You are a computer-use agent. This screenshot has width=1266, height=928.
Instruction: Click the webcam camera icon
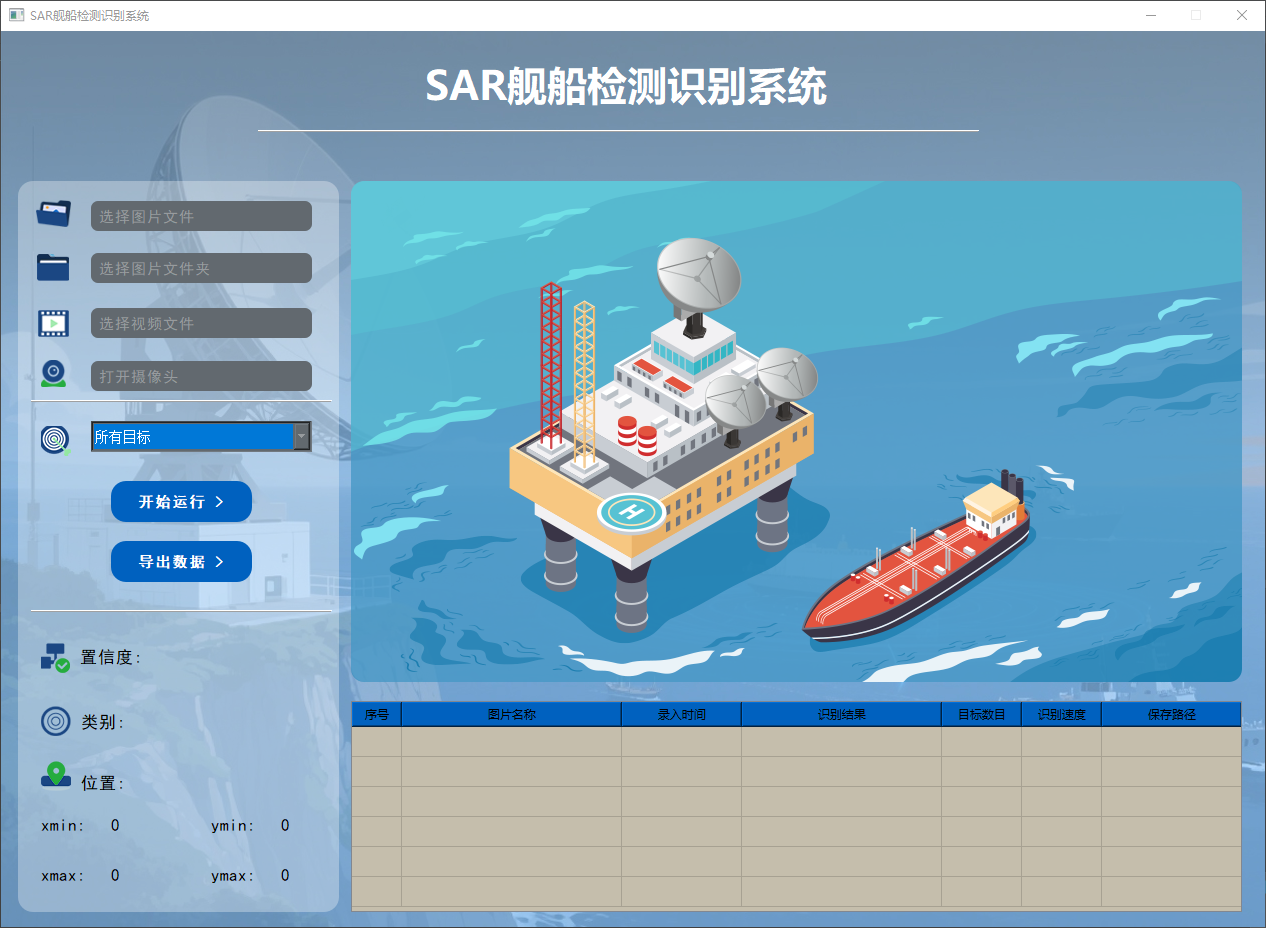(54, 374)
